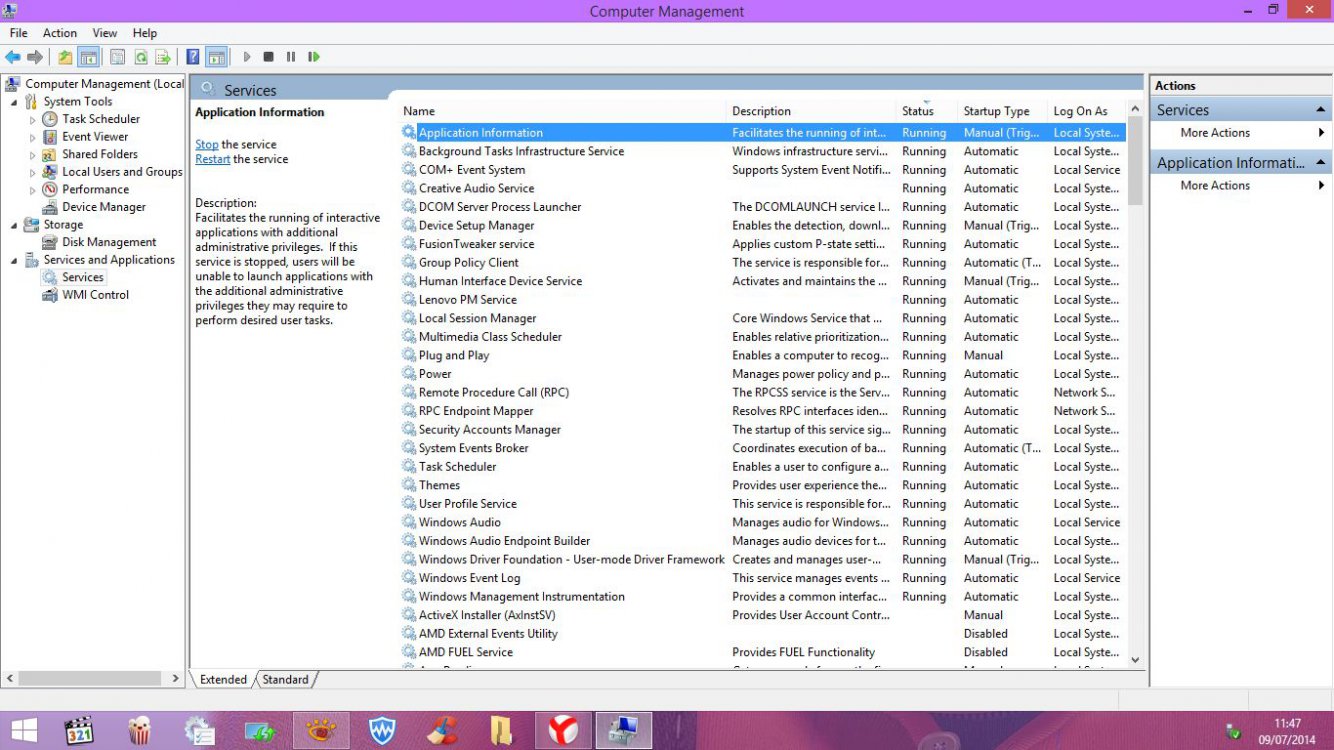
Task: Click the Refresh toolbar icon
Action: [141, 57]
